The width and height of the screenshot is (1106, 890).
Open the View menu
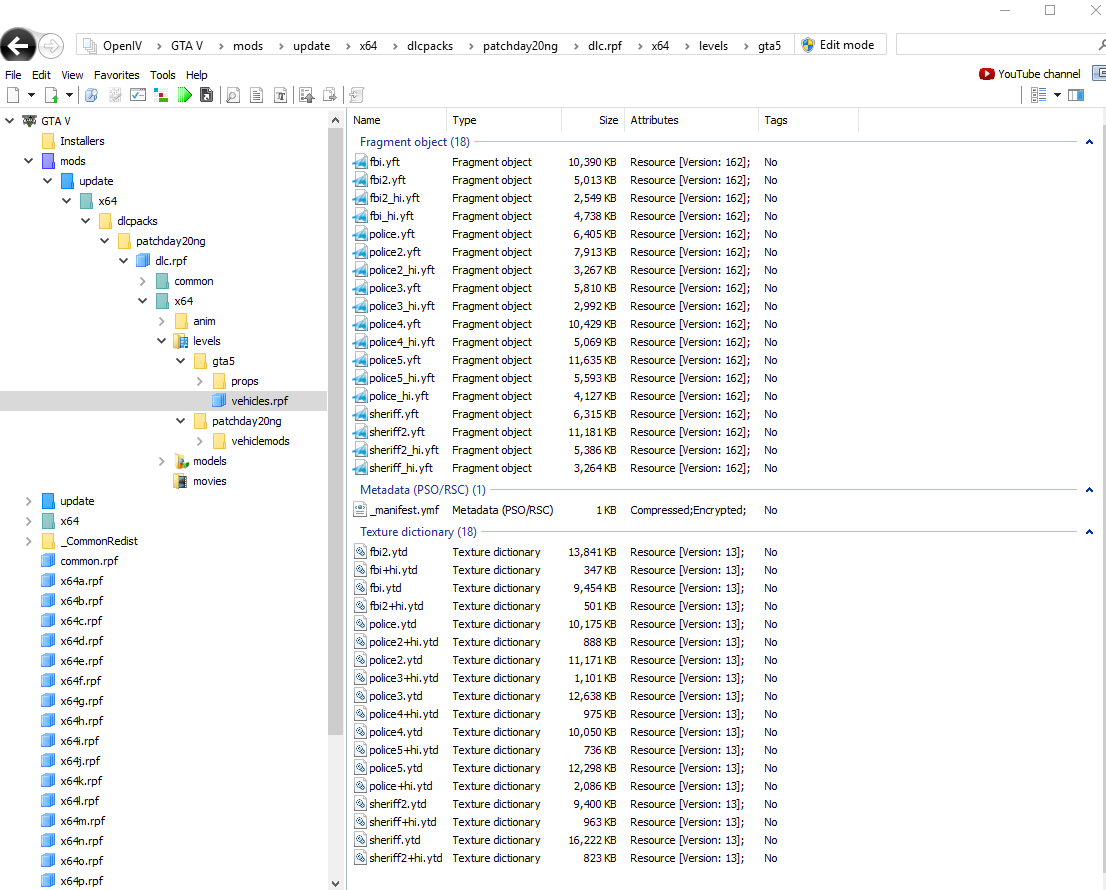pyautogui.click(x=72, y=75)
